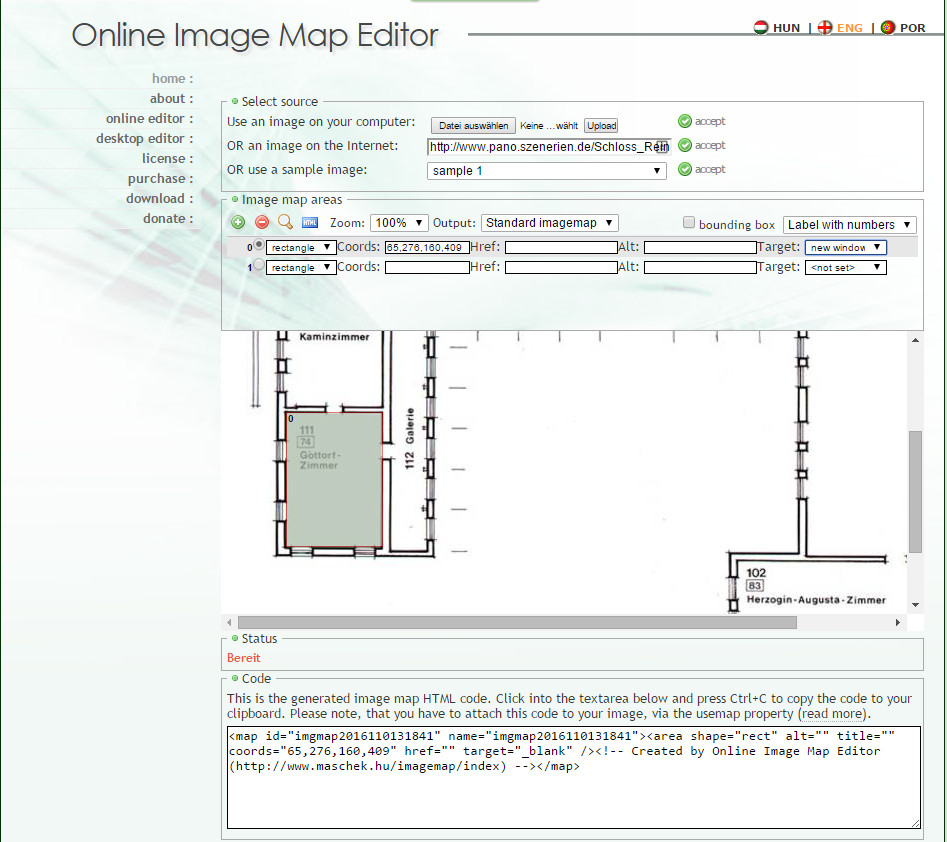Open the online editor menu item

coord(149,118)
